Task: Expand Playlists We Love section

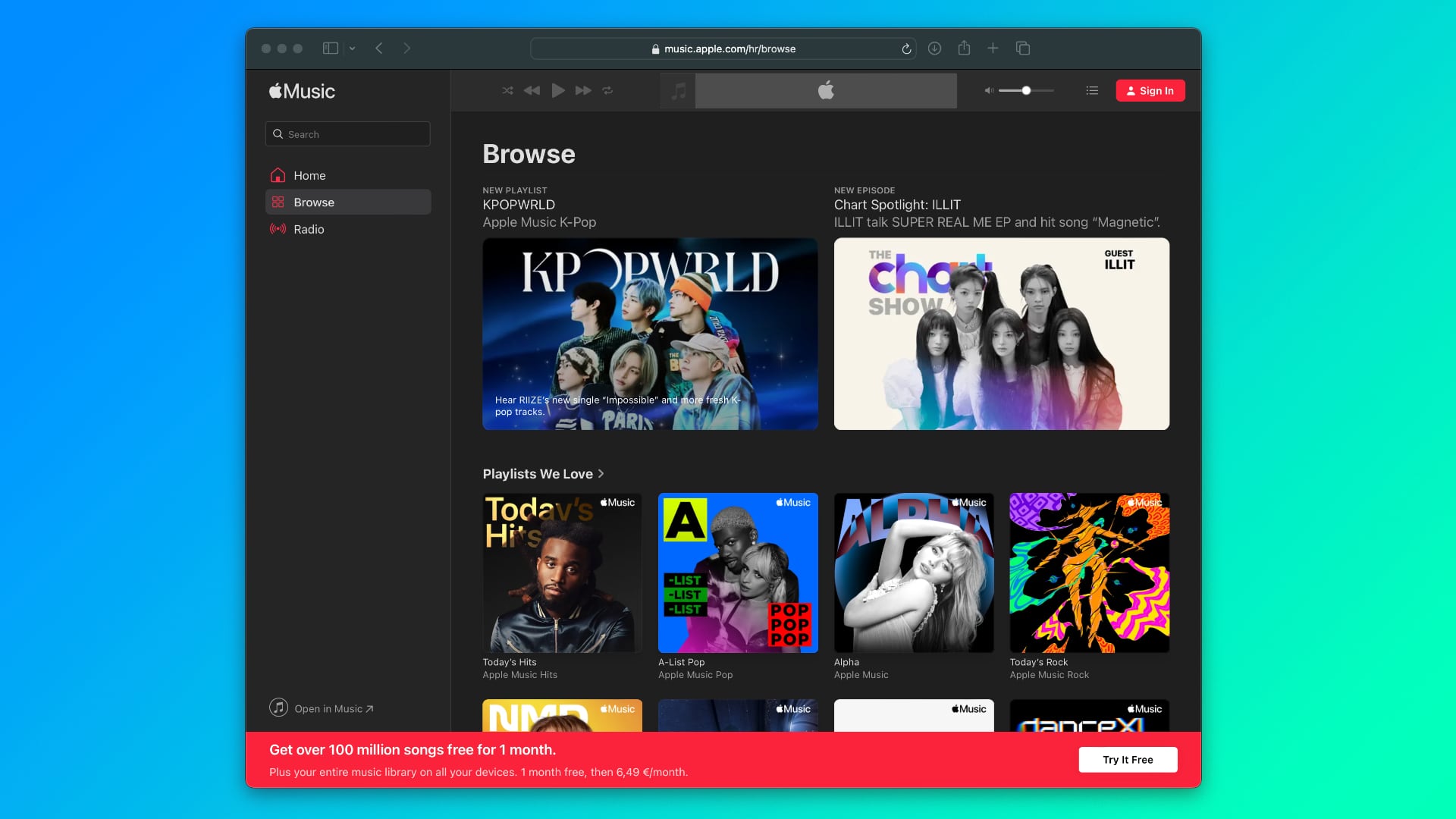Action: coord(543,473)
